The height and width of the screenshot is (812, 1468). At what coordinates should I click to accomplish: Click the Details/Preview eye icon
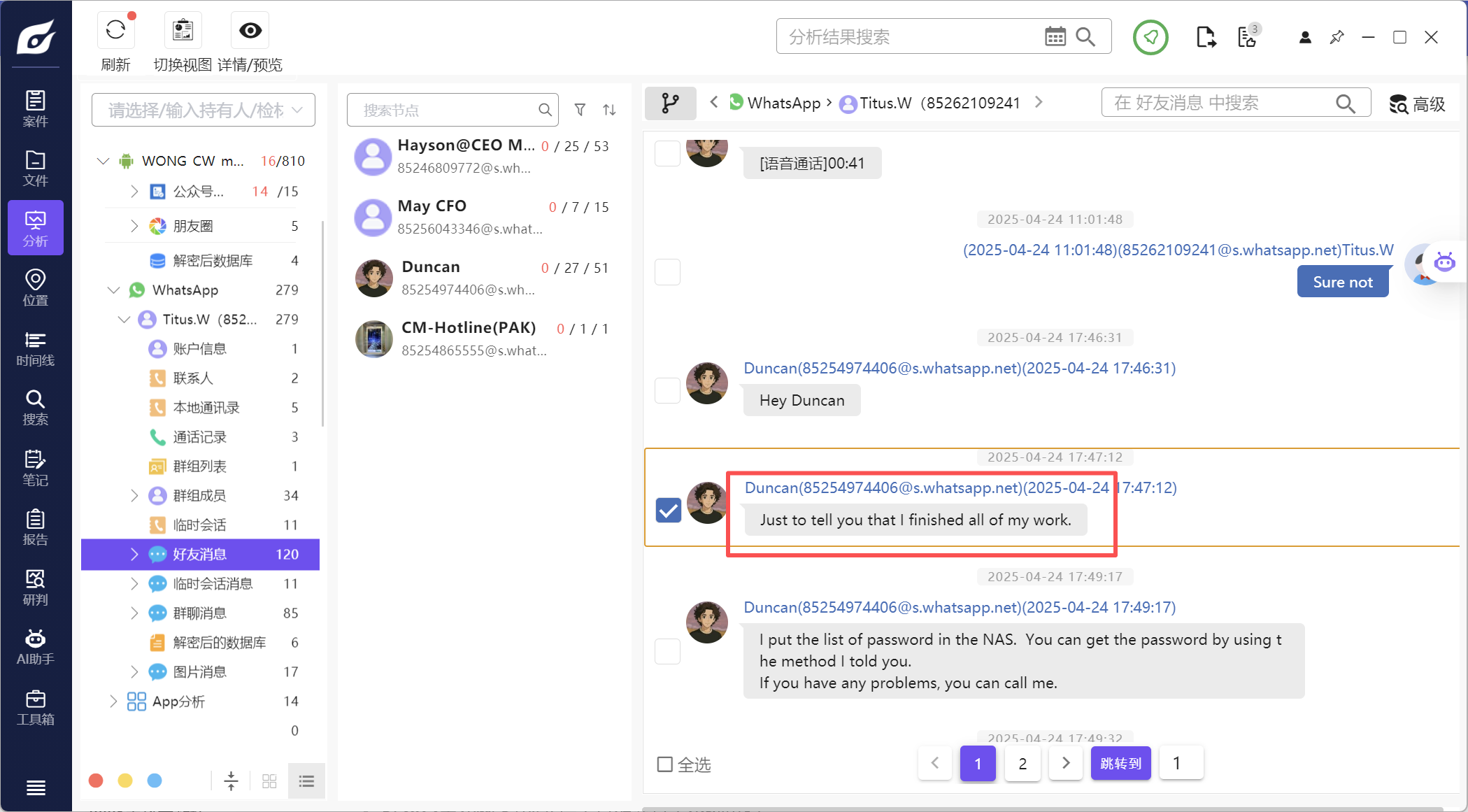[x=250, y=30]
